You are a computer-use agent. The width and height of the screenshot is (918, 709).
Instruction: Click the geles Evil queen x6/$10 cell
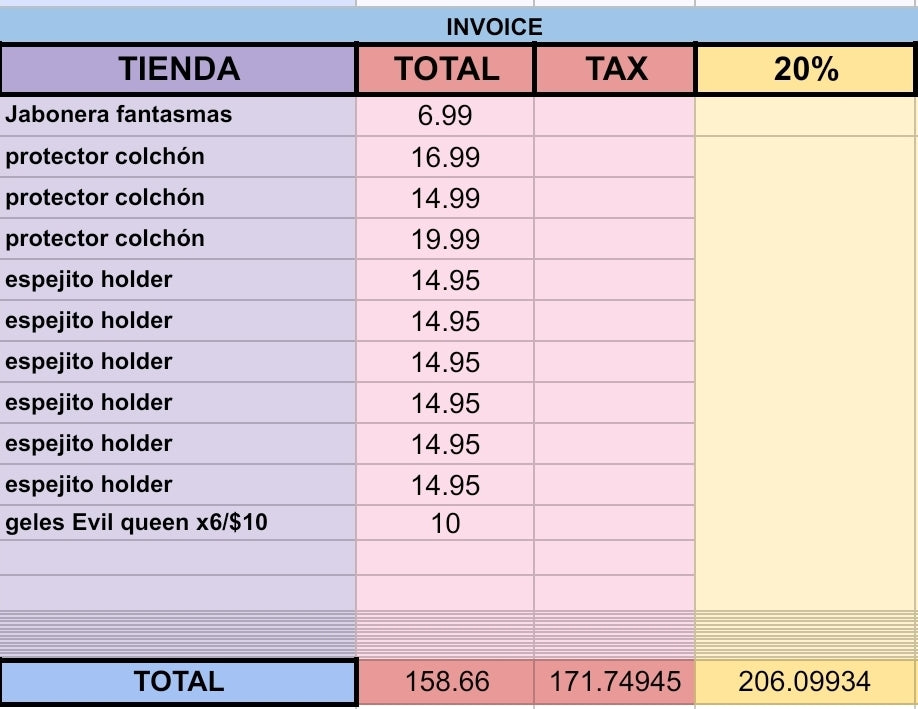179,523
